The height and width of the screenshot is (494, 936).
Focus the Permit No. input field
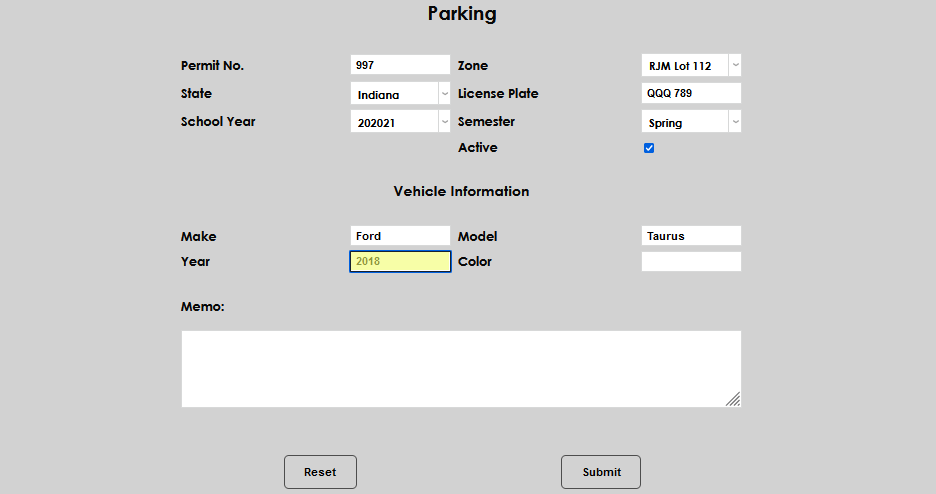click(400, 65)
